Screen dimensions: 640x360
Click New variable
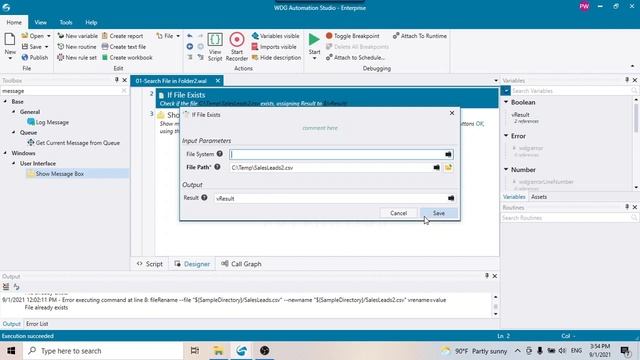pos(78,36)
